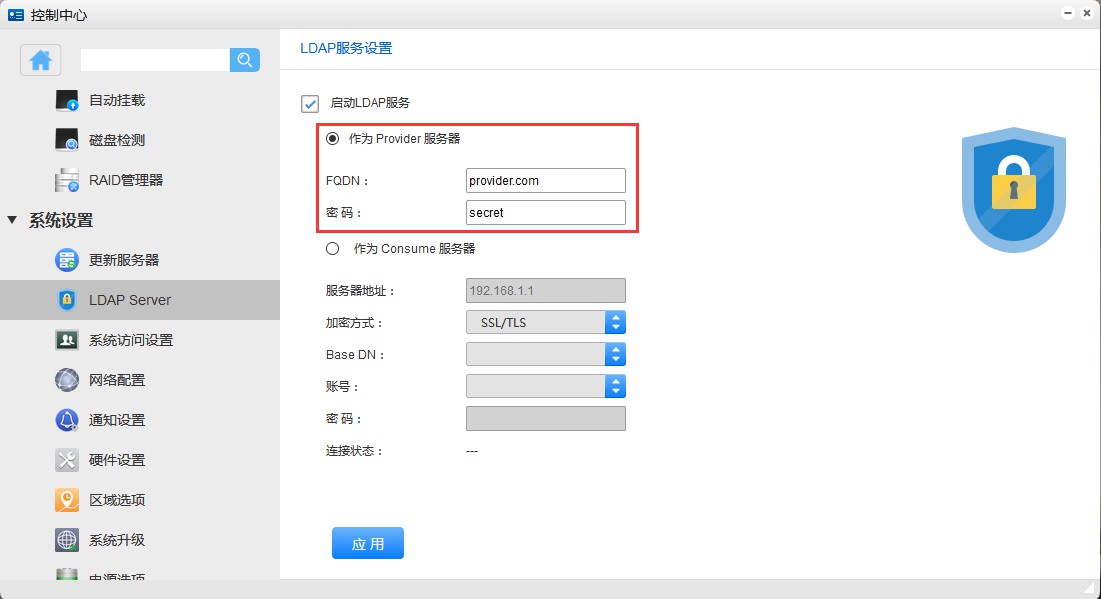The image size is (1101, 599).
Task: Toggle the 启动LDAP服务 checkbox
Action: [310, 103]
